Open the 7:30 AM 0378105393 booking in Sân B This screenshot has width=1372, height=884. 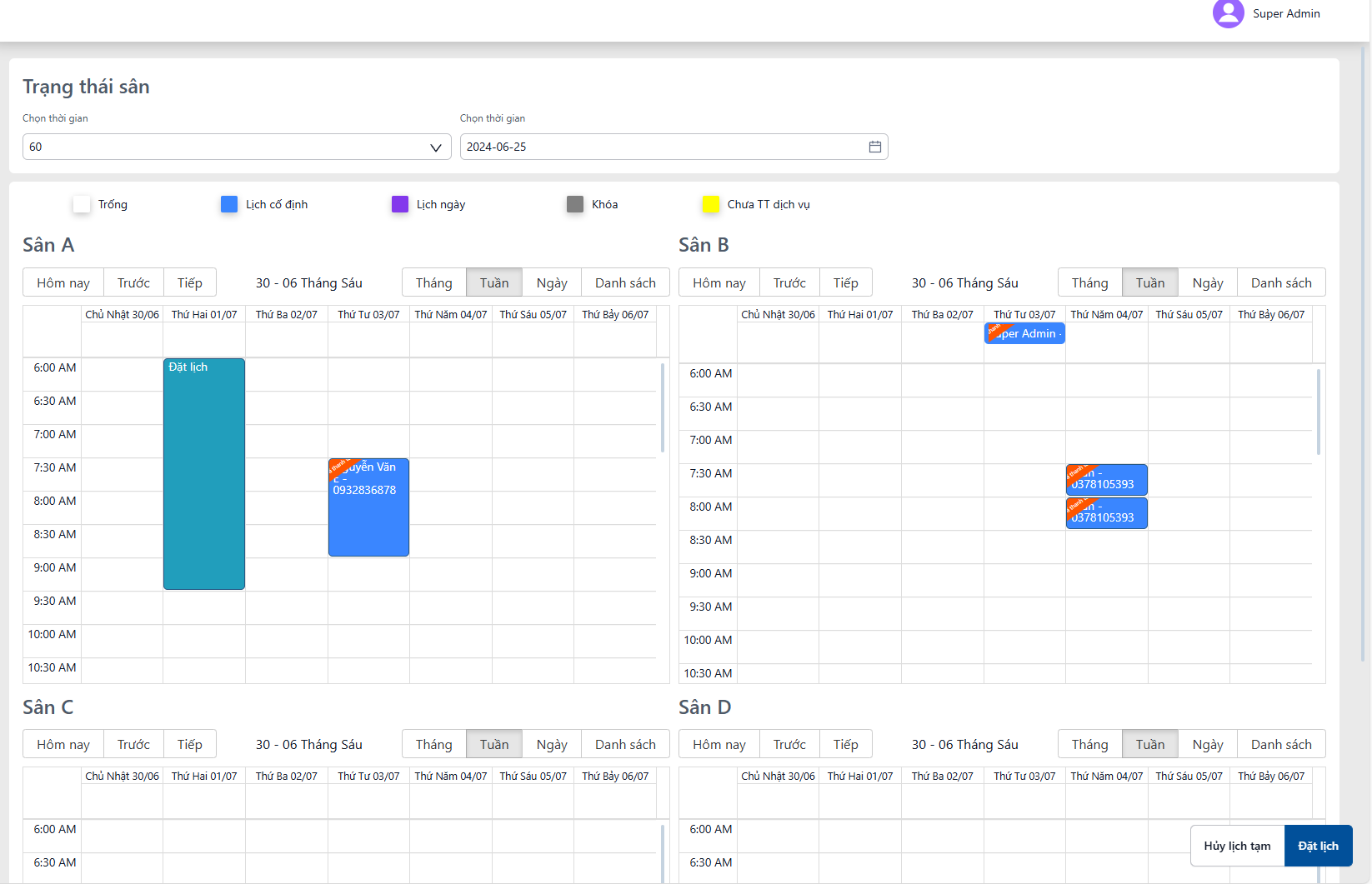pos(1106,480)
